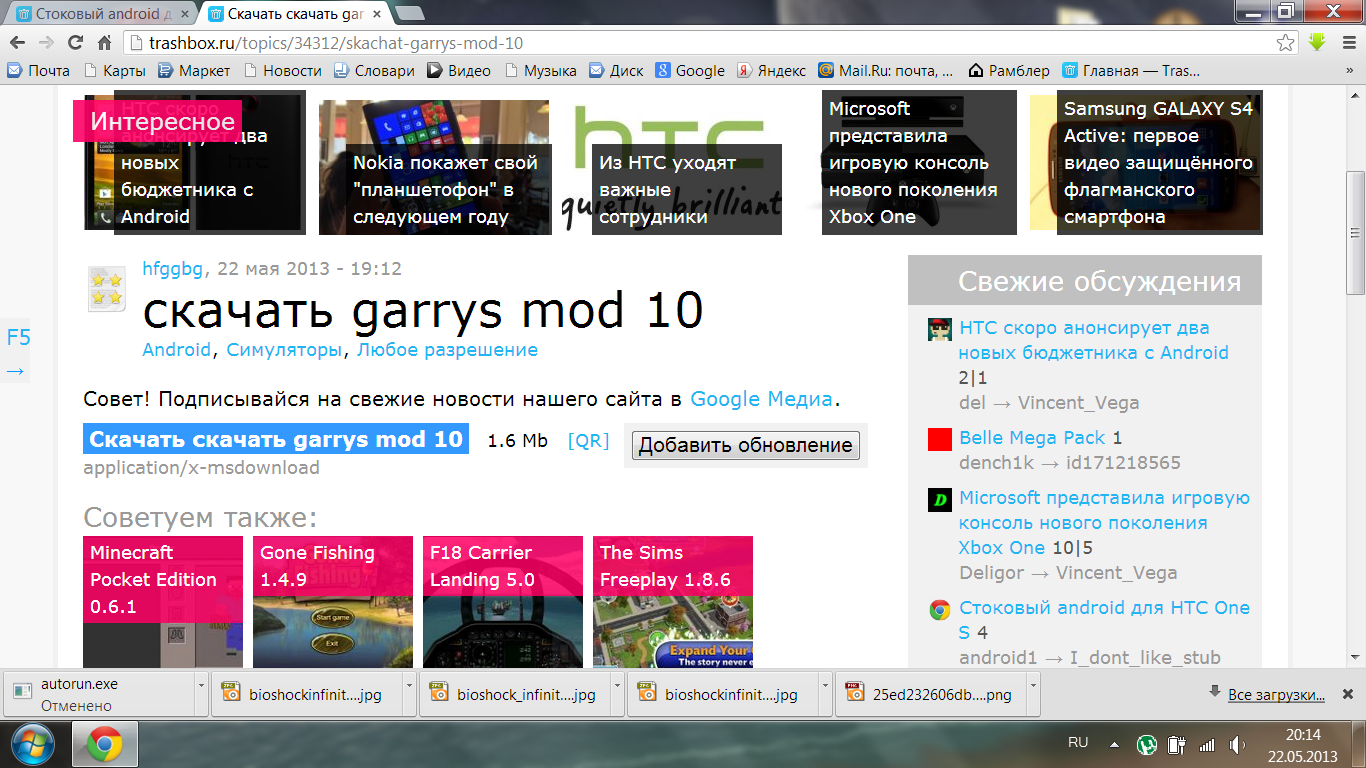Click the Chrome avatar beside Стоковый android discussion

tap(939, 610)
